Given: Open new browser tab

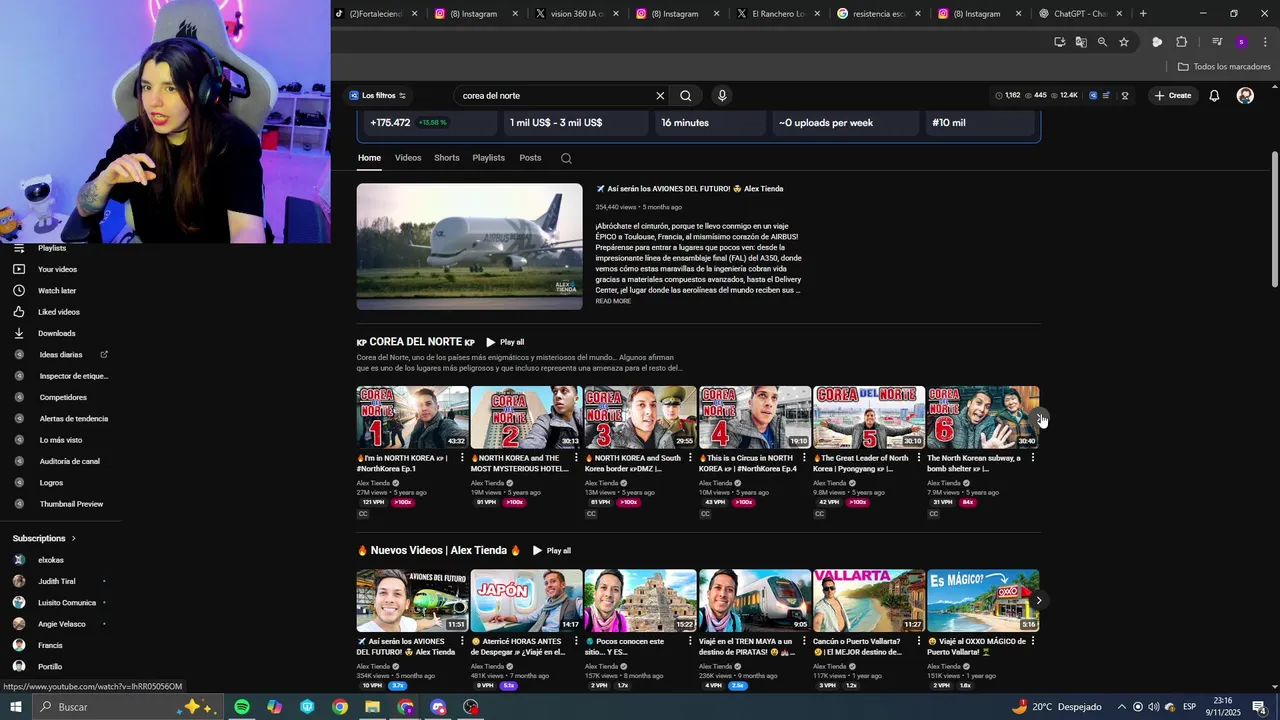Looking at the screenshot, I should coord(1143,14).
